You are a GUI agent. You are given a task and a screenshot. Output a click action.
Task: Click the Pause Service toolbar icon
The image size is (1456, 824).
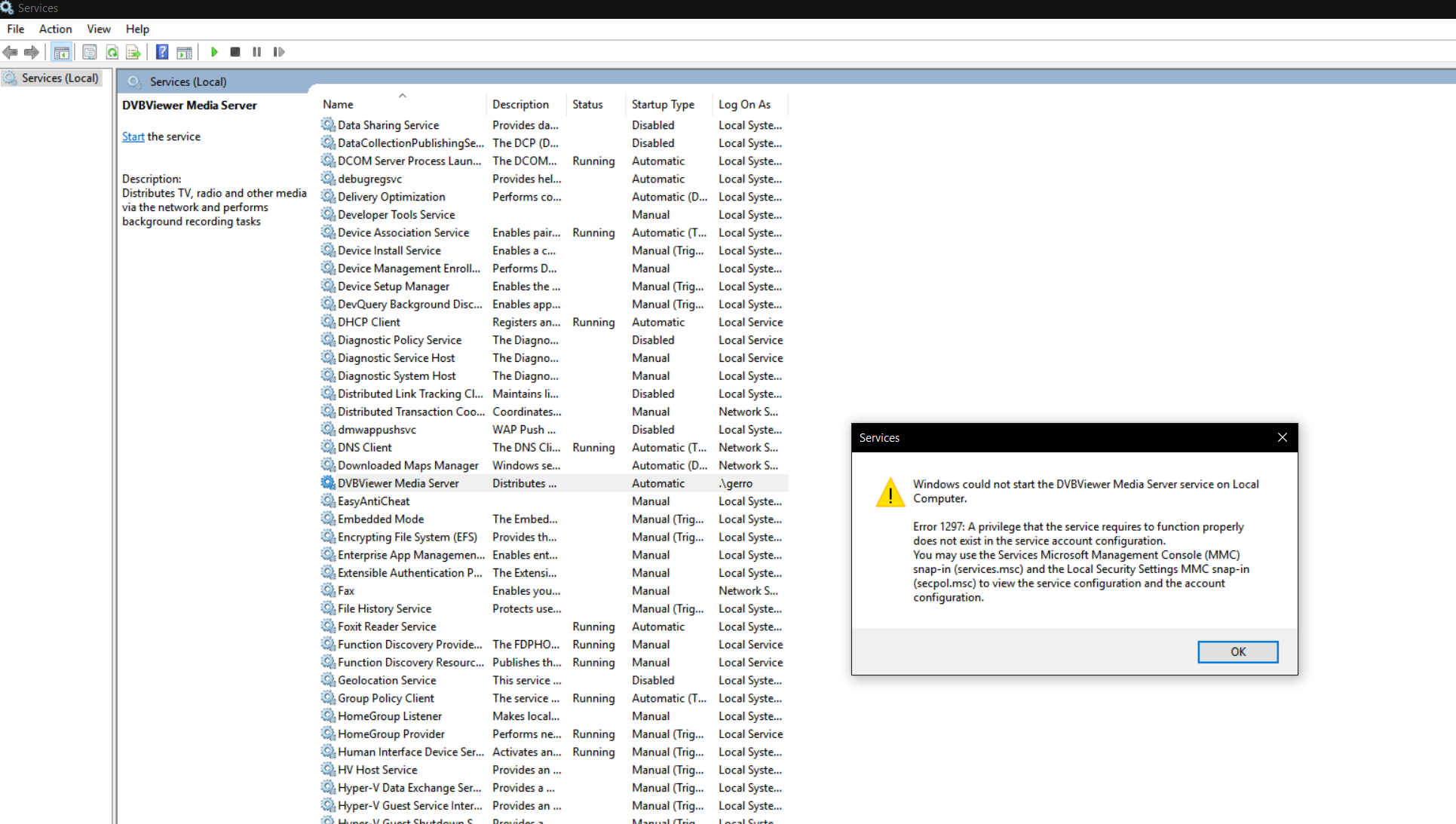(x=257, y=52)
